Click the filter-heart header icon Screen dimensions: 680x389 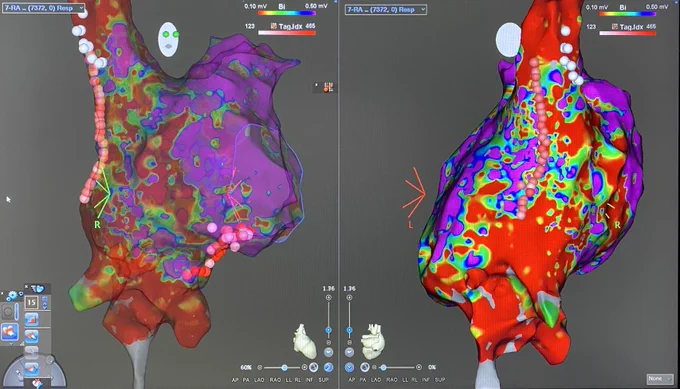[x=38, y=289]
